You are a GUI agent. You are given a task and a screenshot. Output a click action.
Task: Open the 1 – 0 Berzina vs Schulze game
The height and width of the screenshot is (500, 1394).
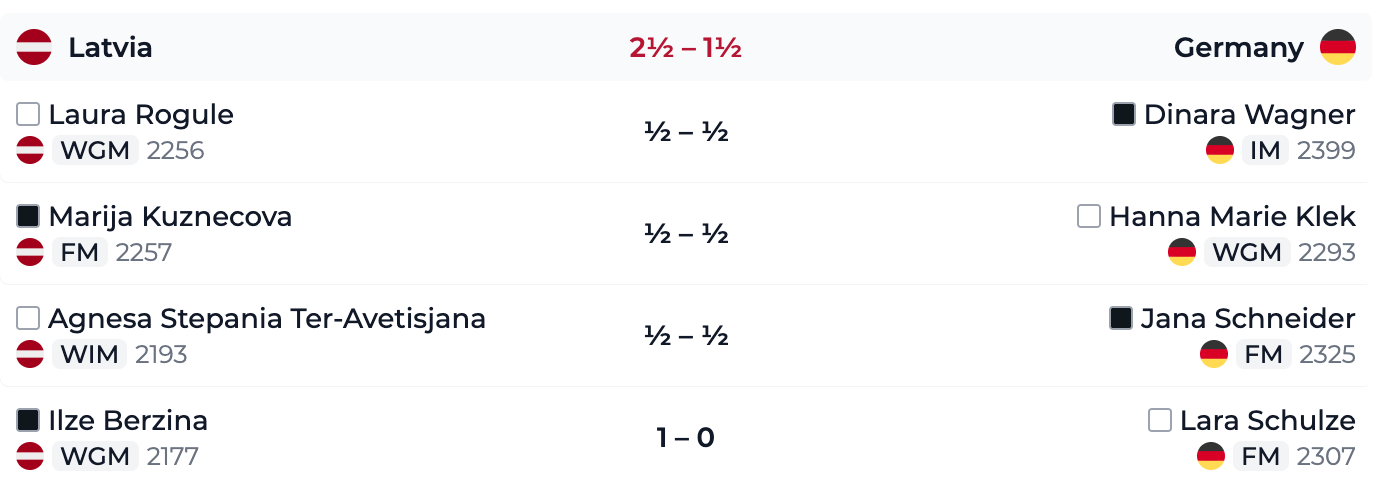(686, 438)
